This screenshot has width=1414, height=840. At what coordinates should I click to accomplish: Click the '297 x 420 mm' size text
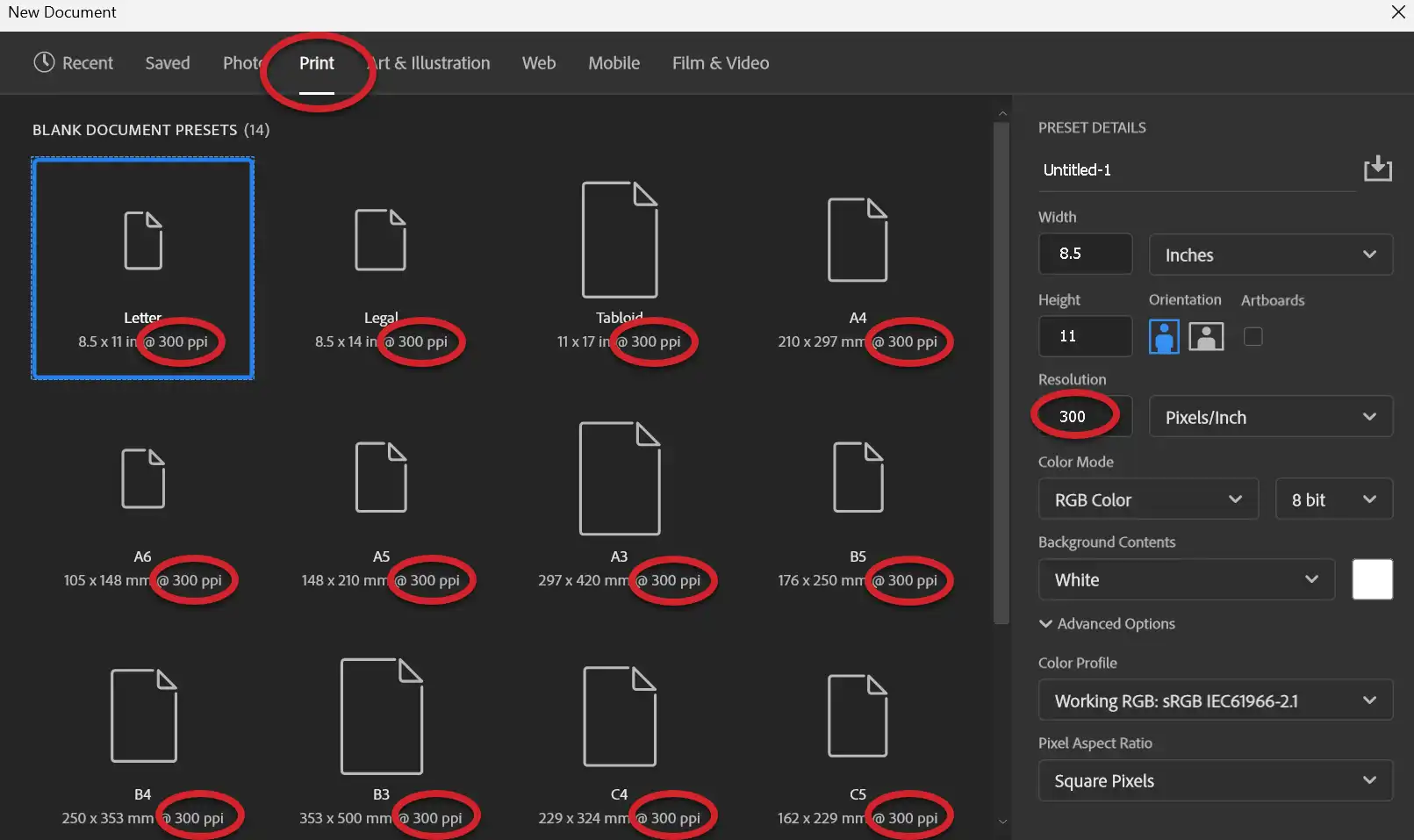[583, 580]
